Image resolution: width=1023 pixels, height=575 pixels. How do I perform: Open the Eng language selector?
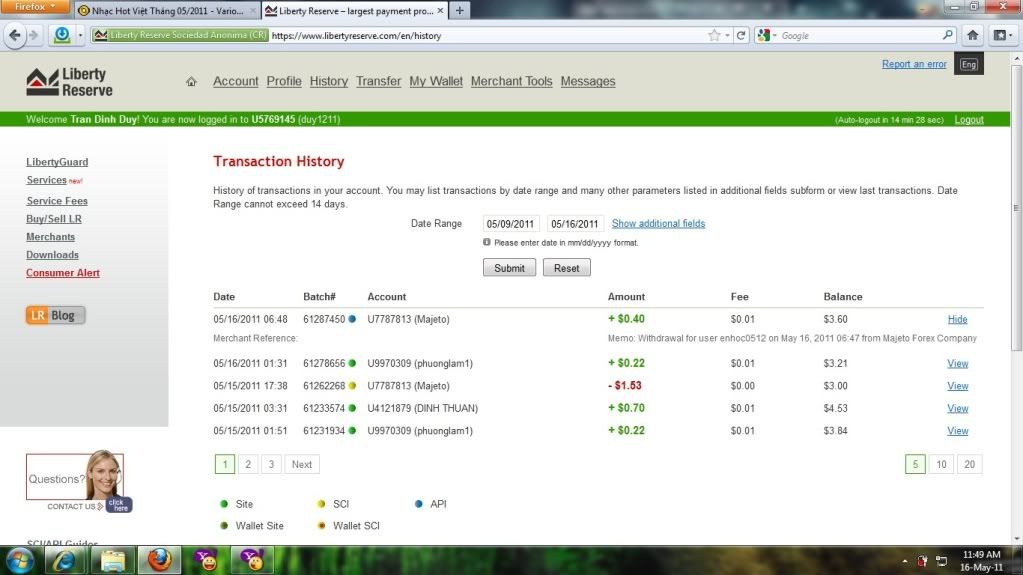click(x=968, y=65)
